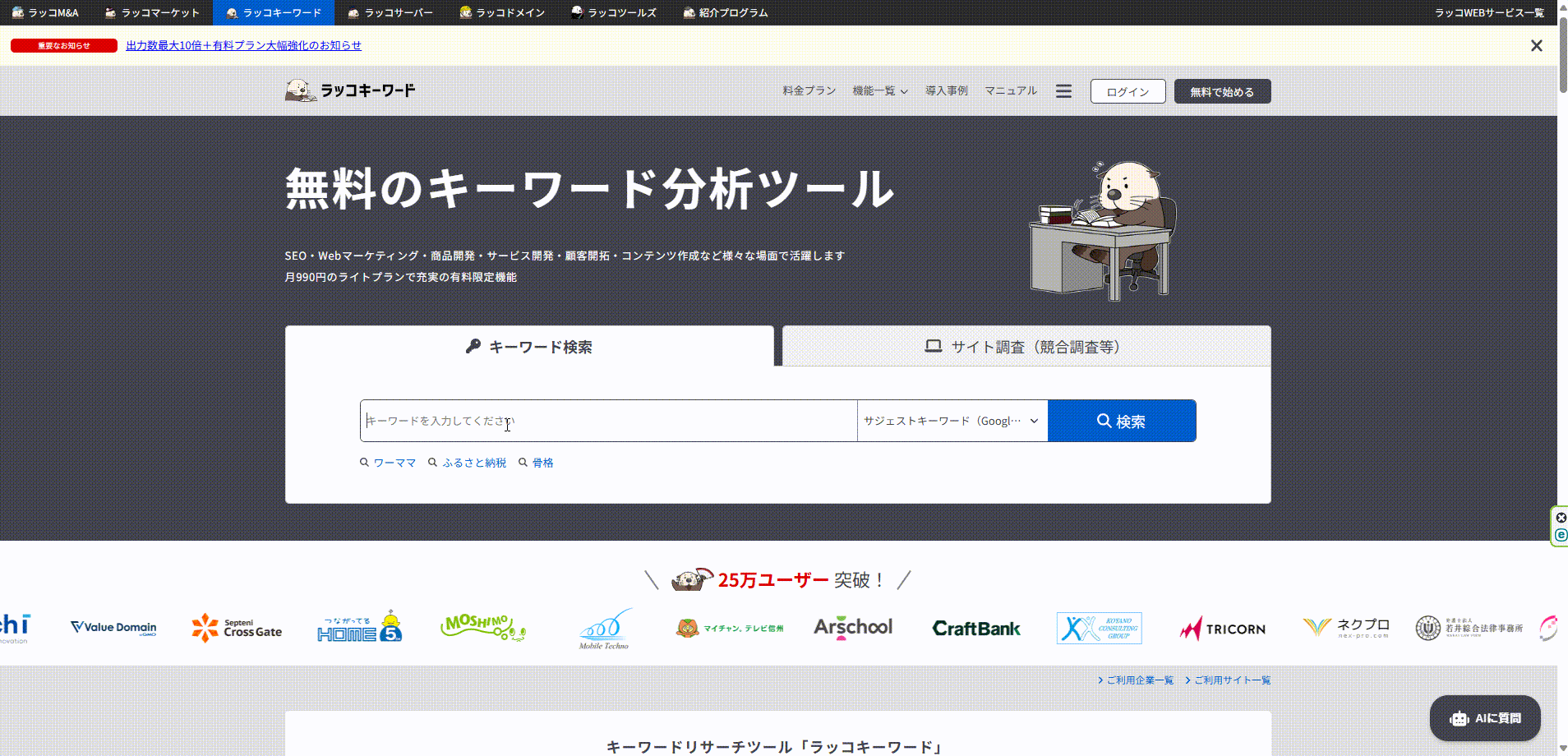Open the ラッコマーケット top bar link
The height and width of the screenshot is (756, 1568).
pos(153,12)
